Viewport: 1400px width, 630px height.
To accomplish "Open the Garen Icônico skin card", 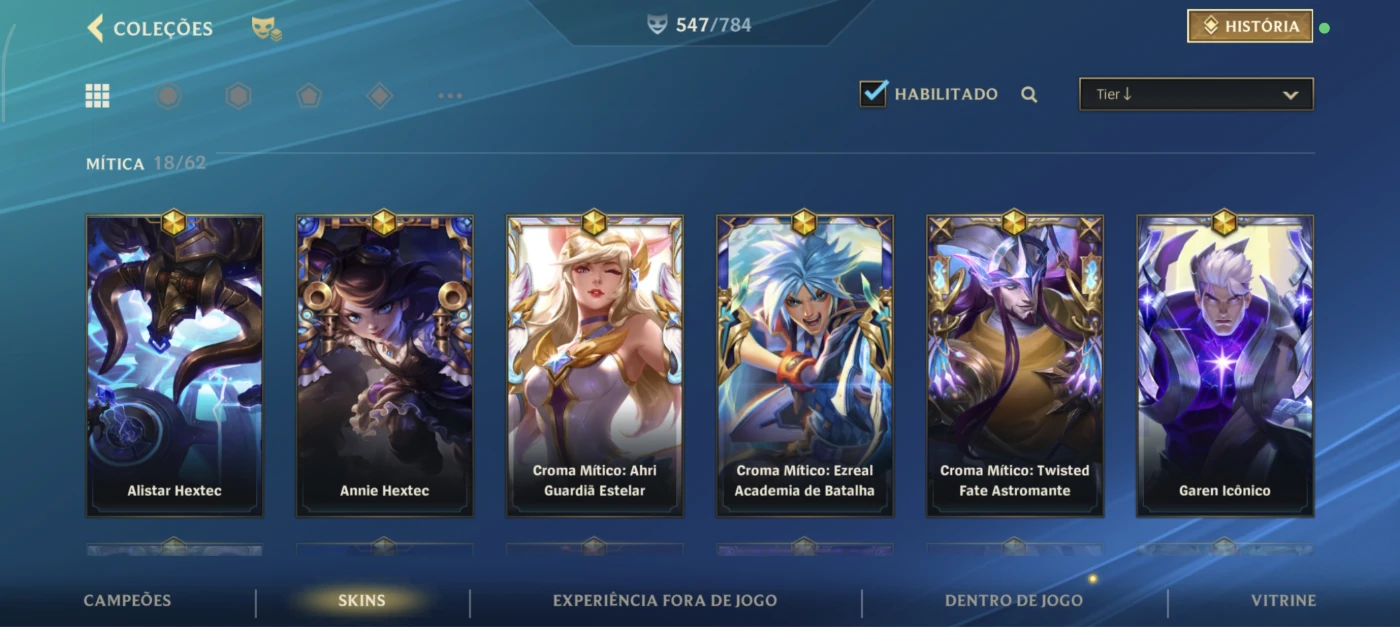I will click(x=1225, y=365).
